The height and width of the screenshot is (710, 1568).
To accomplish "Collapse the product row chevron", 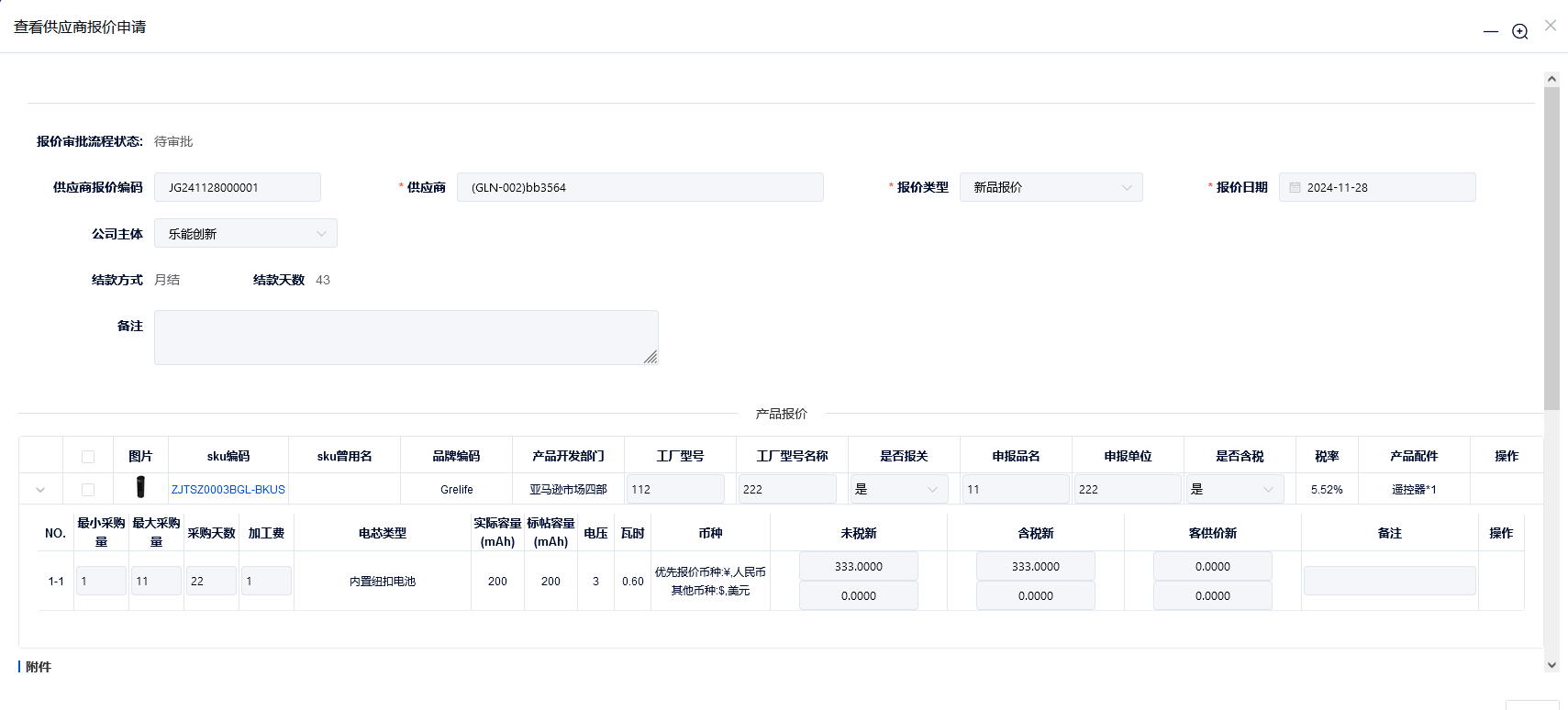I will pyautogui.click(x=40, y=490).
